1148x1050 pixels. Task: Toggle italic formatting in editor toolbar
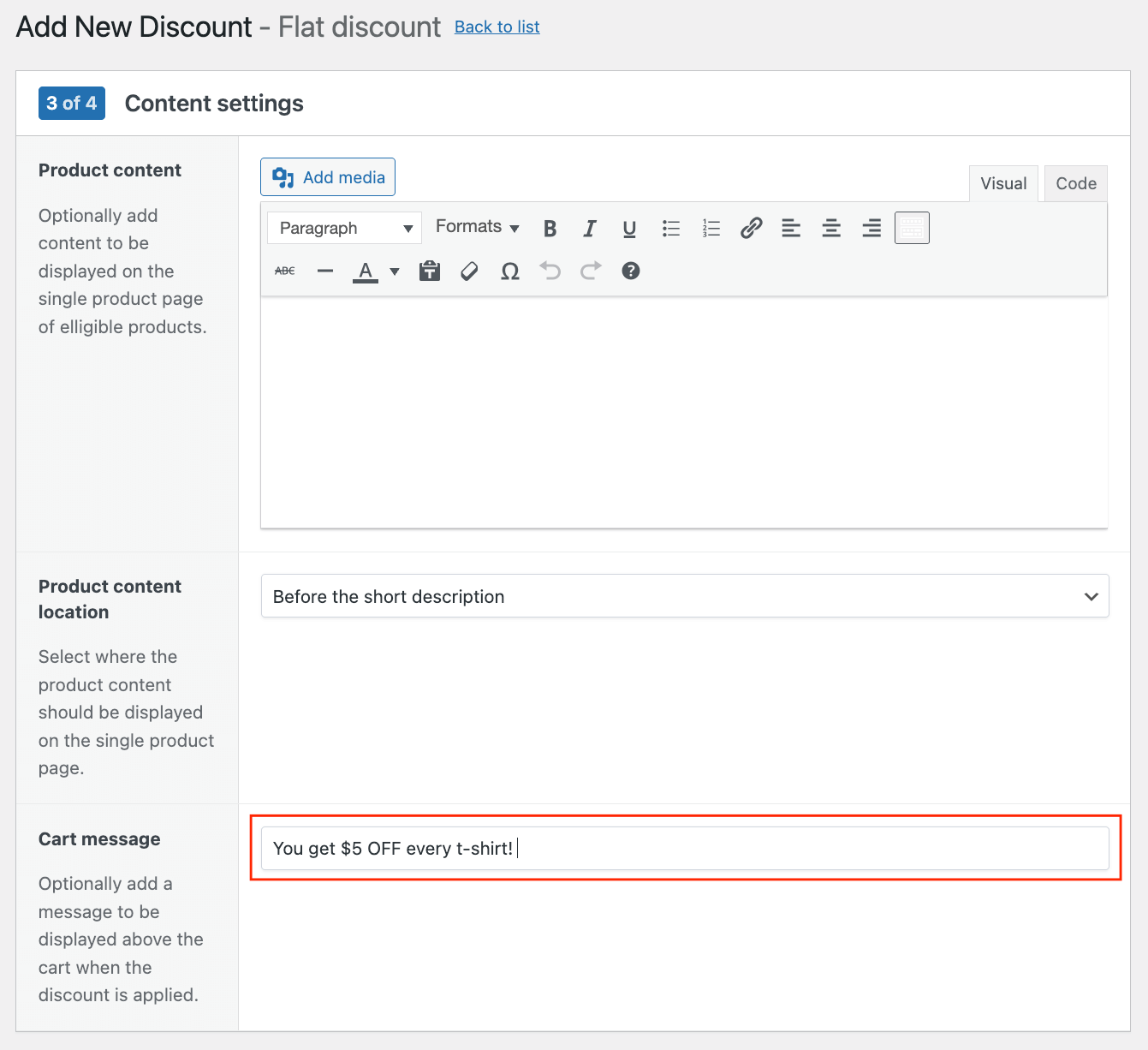590,228
